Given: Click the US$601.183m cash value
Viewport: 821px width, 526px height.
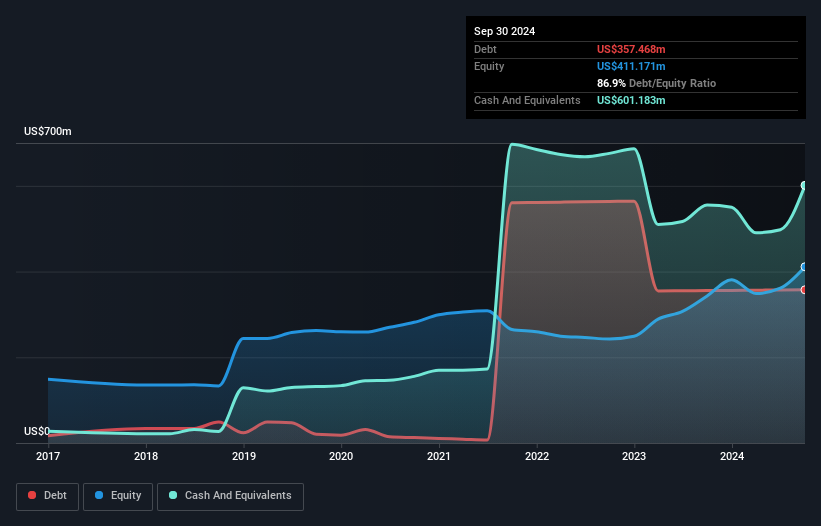Looking at the screenshot, I should click(631, 100).
